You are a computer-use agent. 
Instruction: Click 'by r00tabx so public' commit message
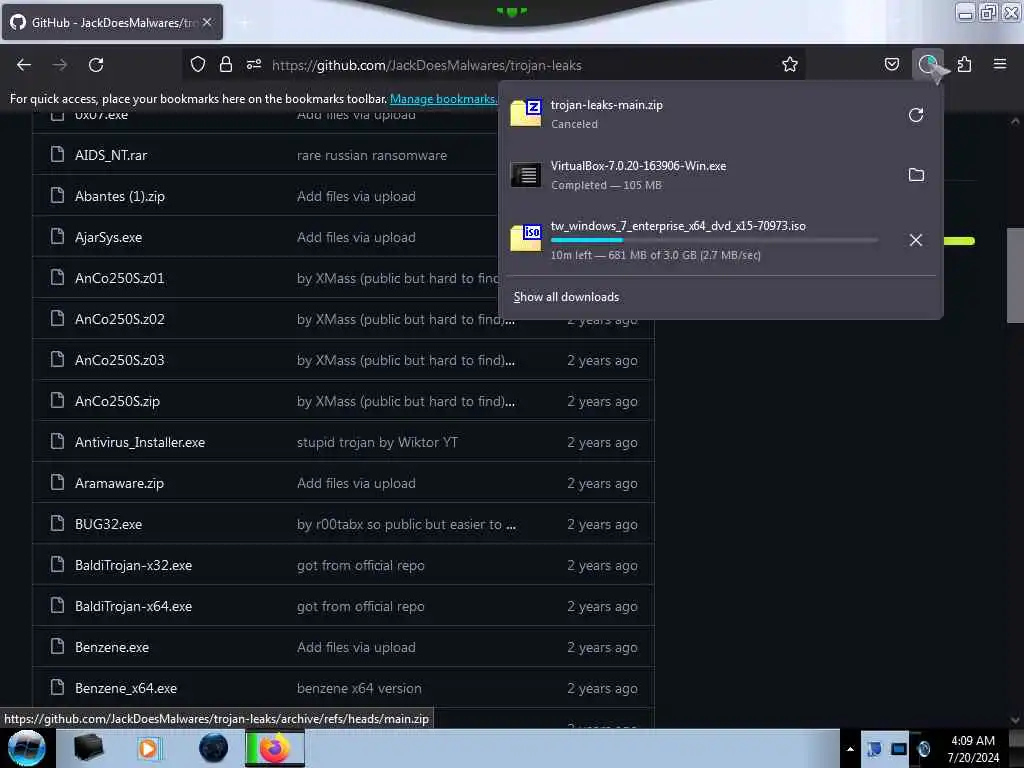pos(406,524)
